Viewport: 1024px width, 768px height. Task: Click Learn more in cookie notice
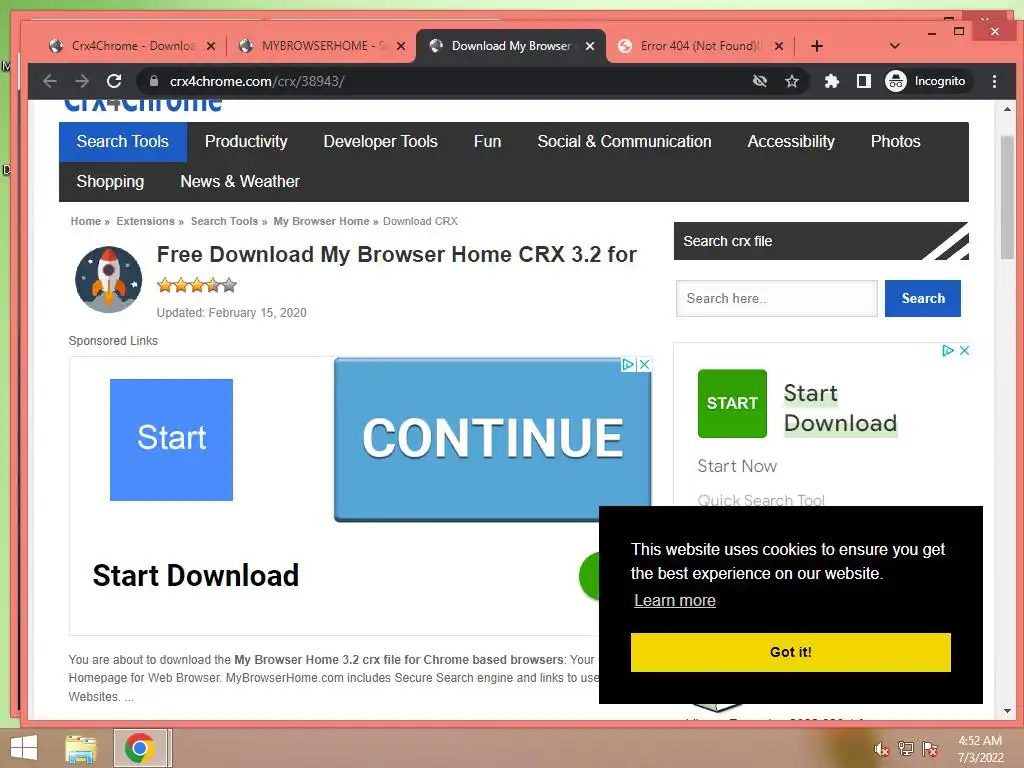(675, 600)
